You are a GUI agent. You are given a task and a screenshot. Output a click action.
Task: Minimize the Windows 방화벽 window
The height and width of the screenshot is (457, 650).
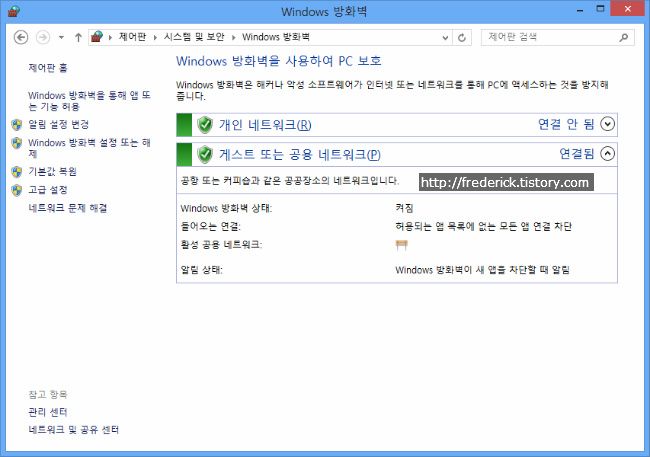(x=580, y=10)
